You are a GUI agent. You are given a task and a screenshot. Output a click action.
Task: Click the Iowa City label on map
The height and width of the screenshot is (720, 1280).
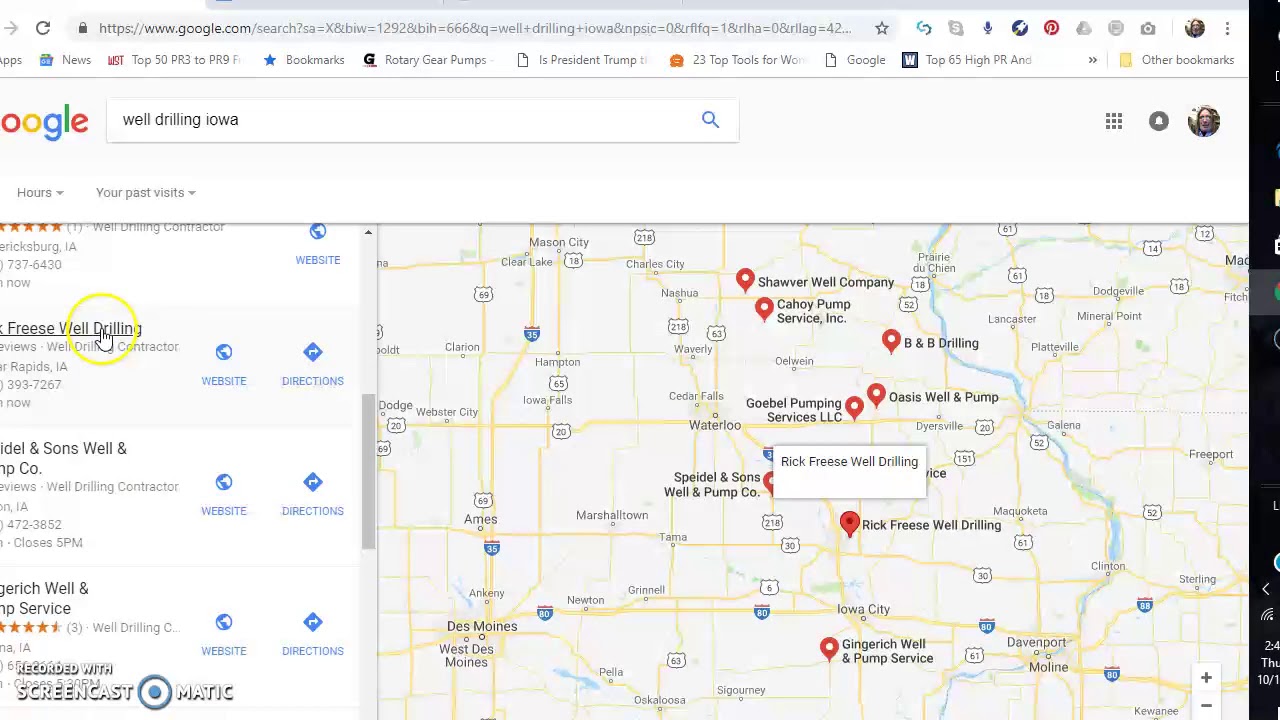[863, 609]
